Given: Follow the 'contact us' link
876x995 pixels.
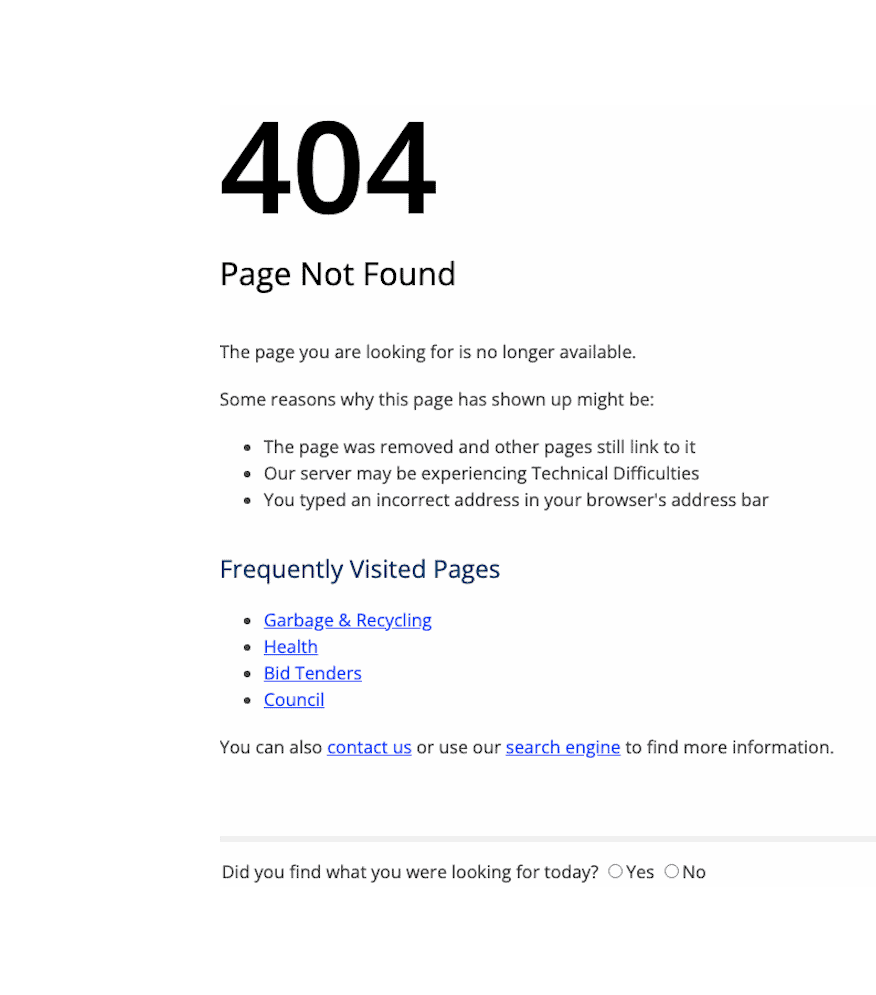Looking at the screenshot, I should point(369,748).
